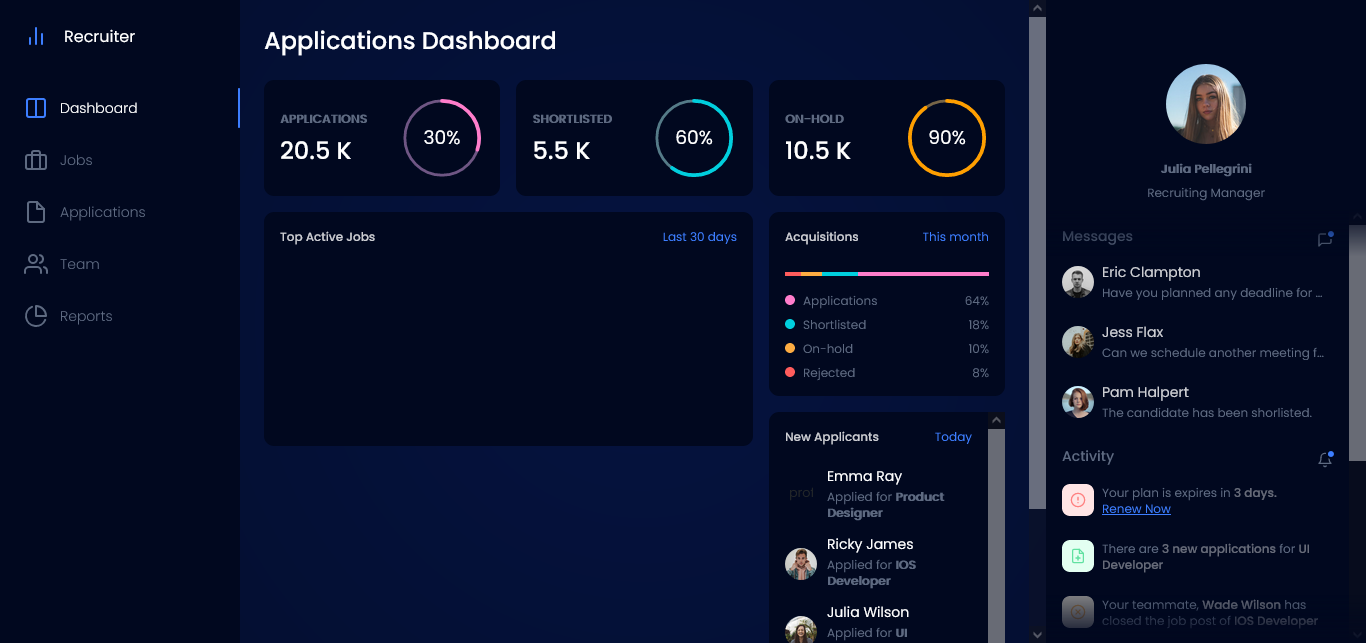Click Julia Pellegrini's profile photo

pos(1205,104)
